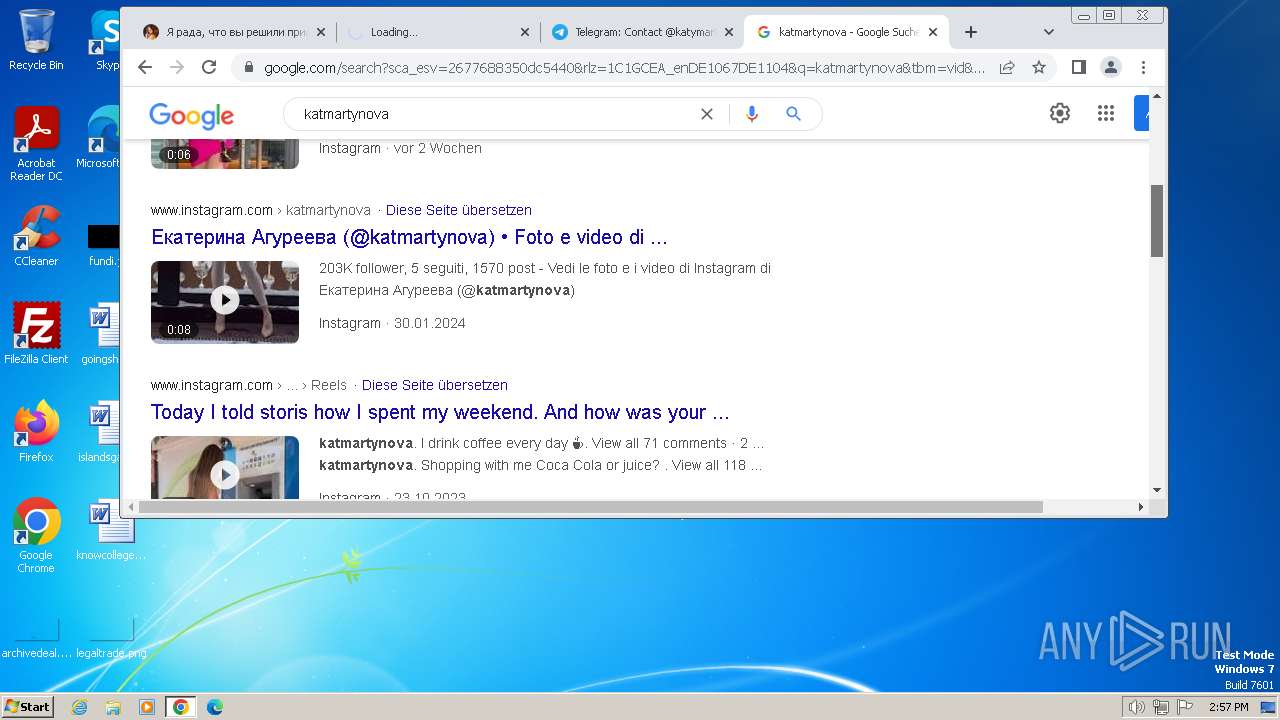This screenshot has width=1280, height=720.
Task: Click the vertical page scrollbar thumb
Action: (x=1157, y=221)
